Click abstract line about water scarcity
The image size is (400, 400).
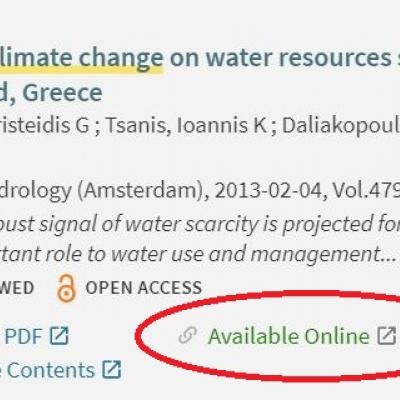pyautogui.click(x=200, y=224)
